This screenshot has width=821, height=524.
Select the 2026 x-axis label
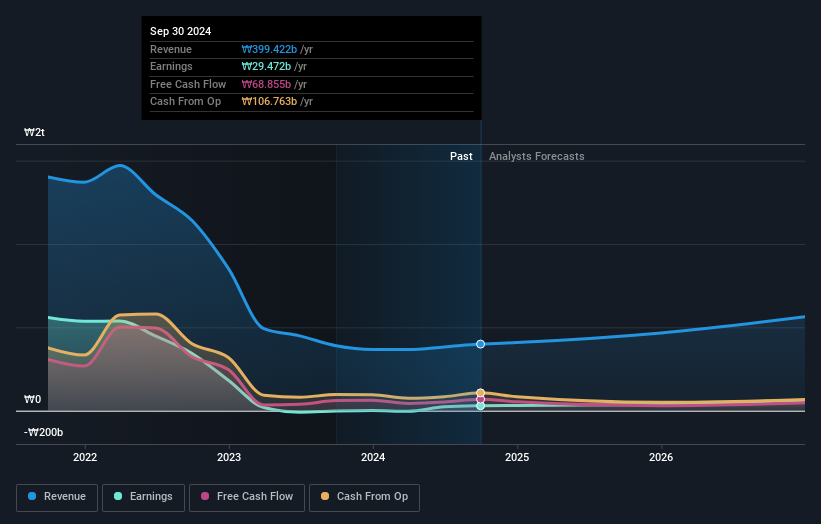[x=661, y=458]
